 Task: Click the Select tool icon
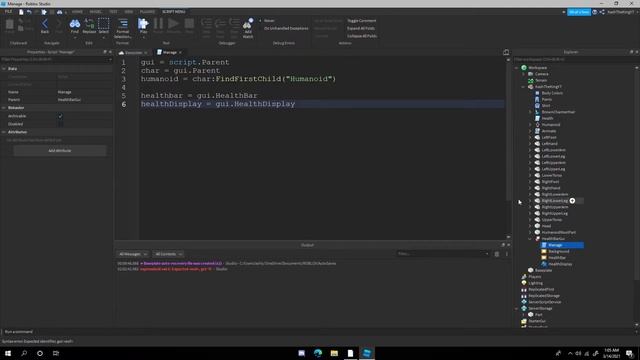[x=104, y=24]
